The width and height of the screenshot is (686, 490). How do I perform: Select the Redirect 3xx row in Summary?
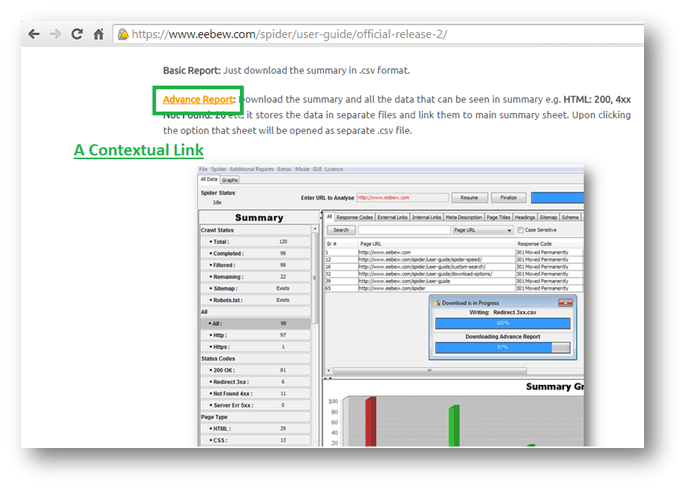point(256,382)
